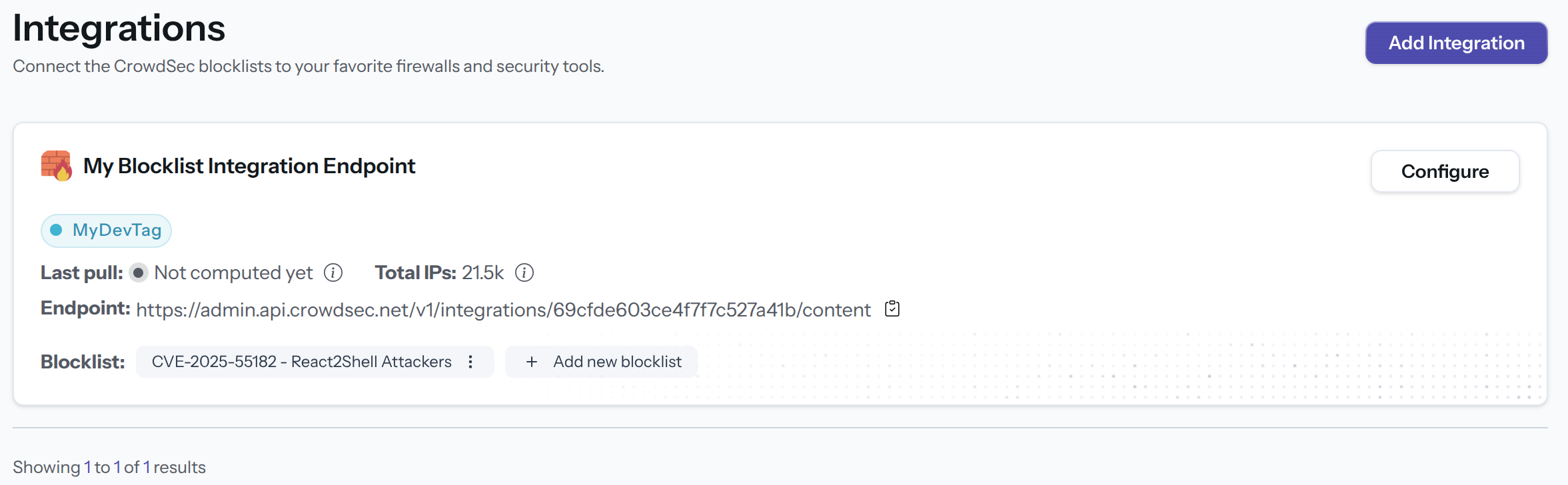1568x485 pixels.
Task: Click the Add Integration button
Action: coord(1456,43)
